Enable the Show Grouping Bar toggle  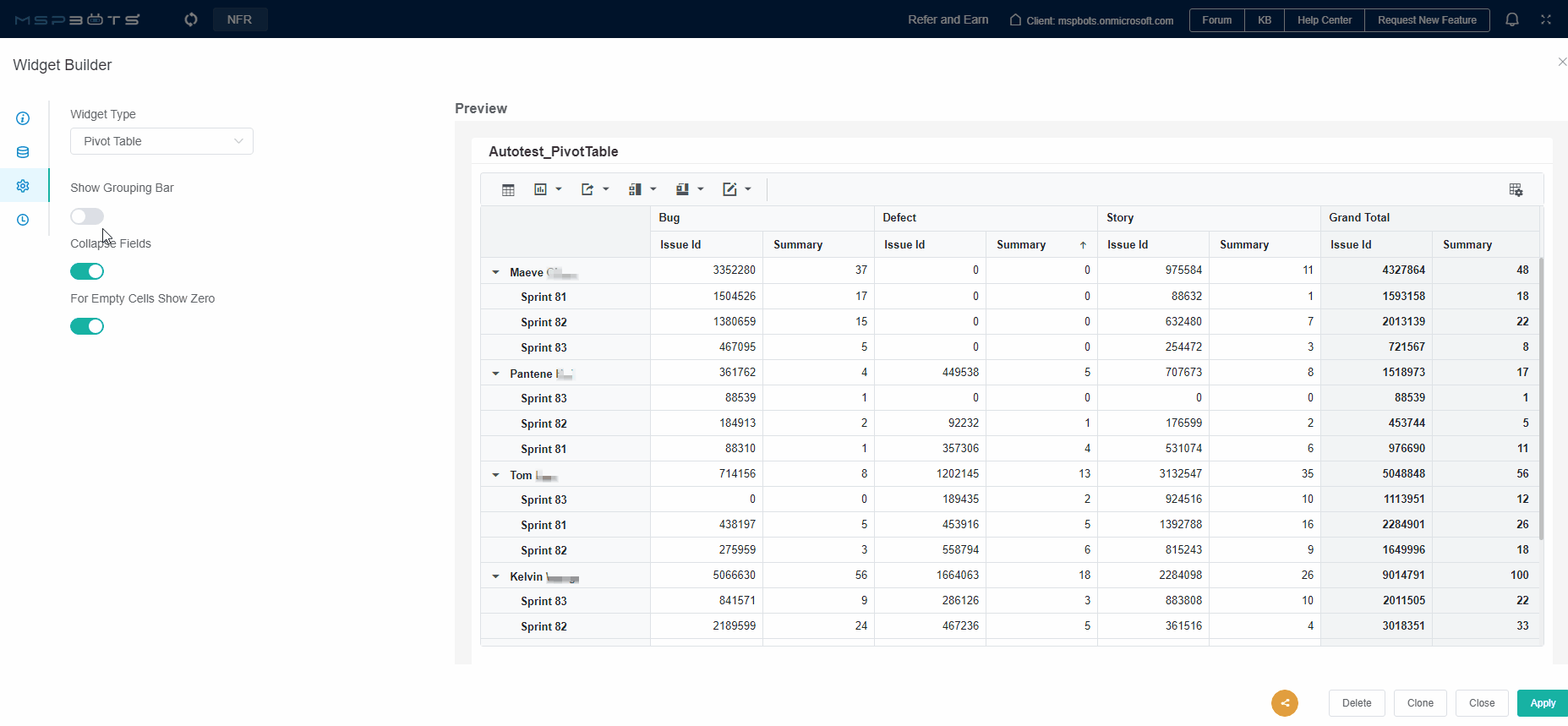(x=87, y=216)
